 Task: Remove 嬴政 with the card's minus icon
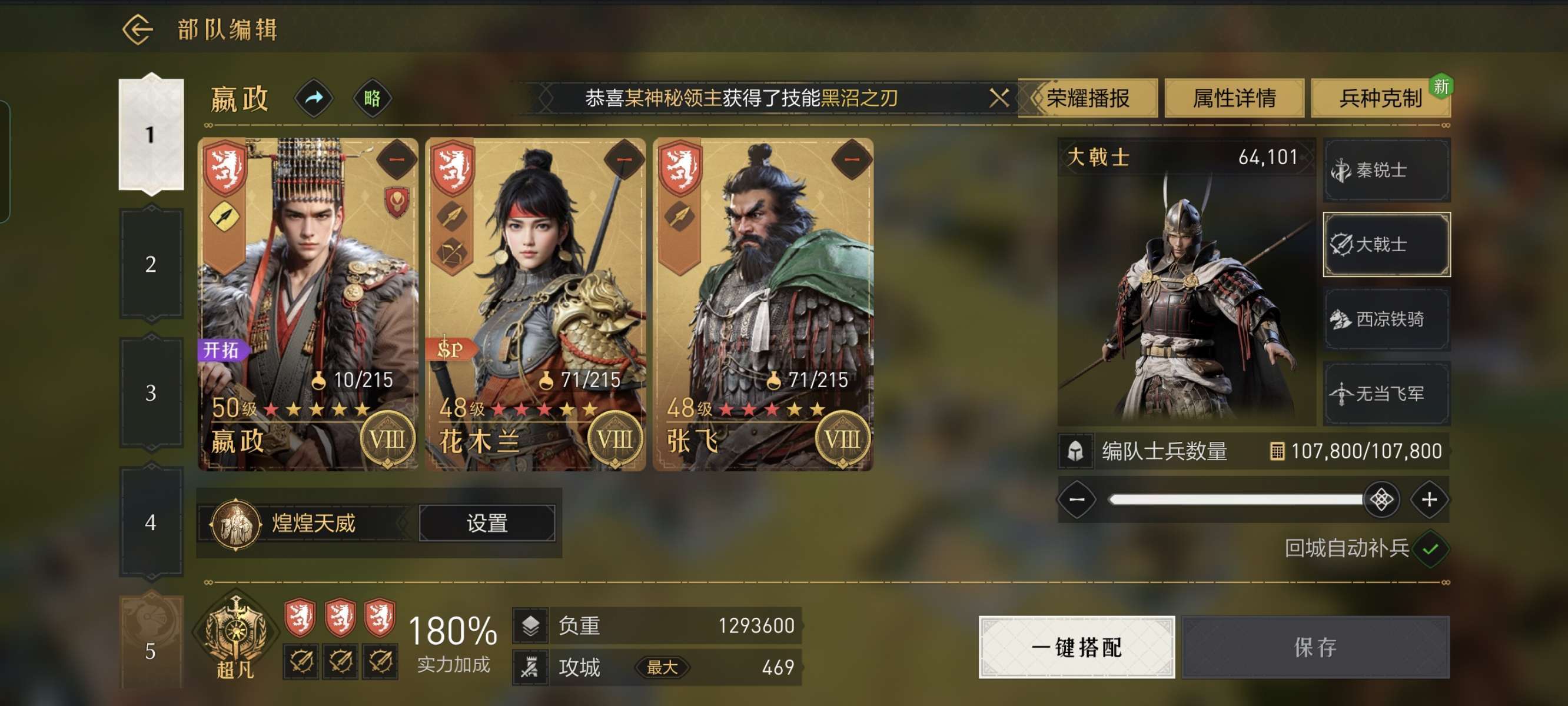[x=396, y=159]
